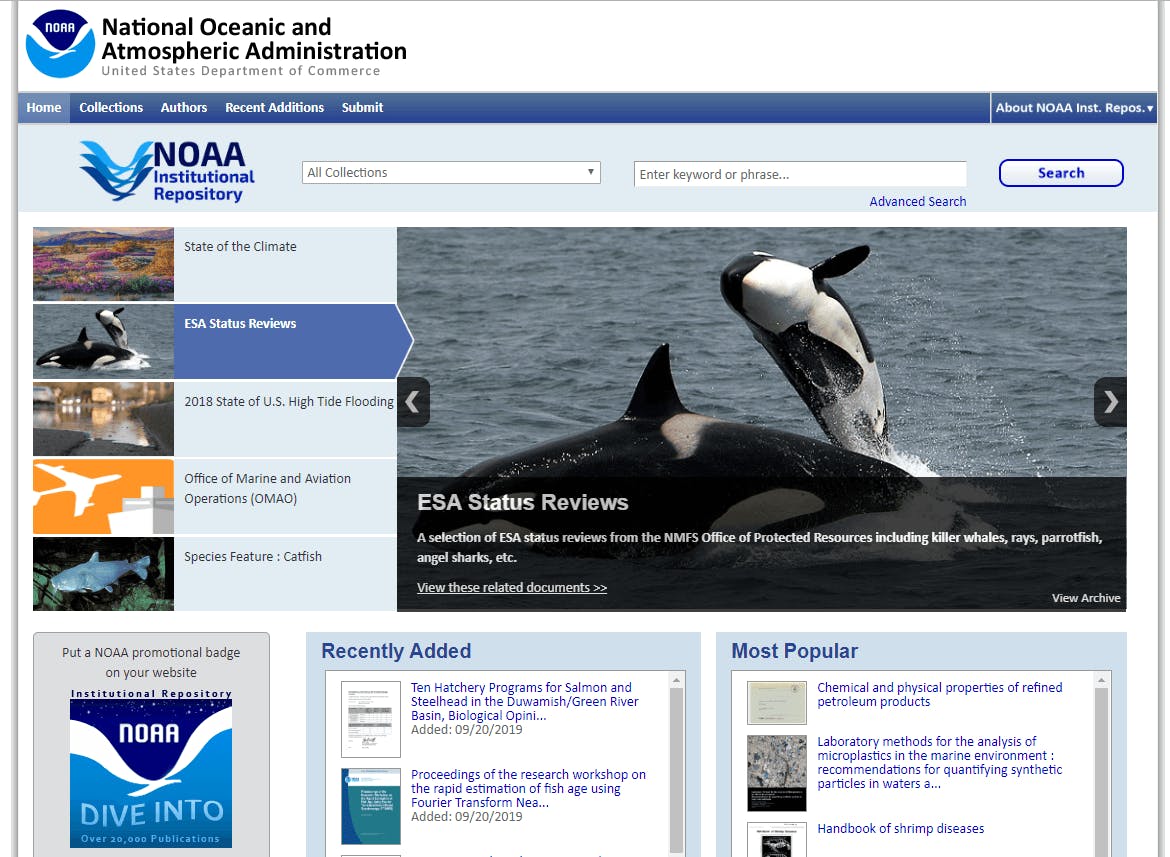Open the Advanced Search link

point(918,201)
